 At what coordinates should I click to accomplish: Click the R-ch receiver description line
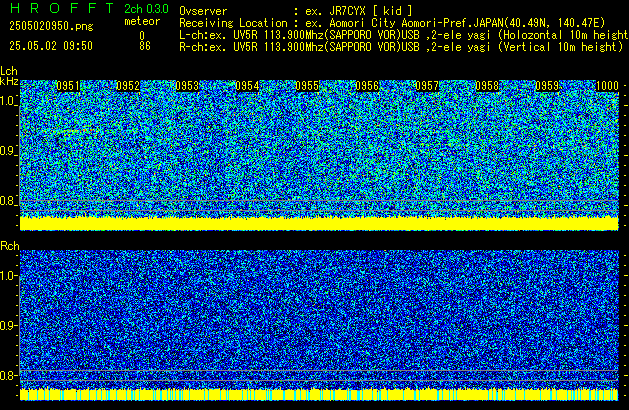tap(401, 47)
